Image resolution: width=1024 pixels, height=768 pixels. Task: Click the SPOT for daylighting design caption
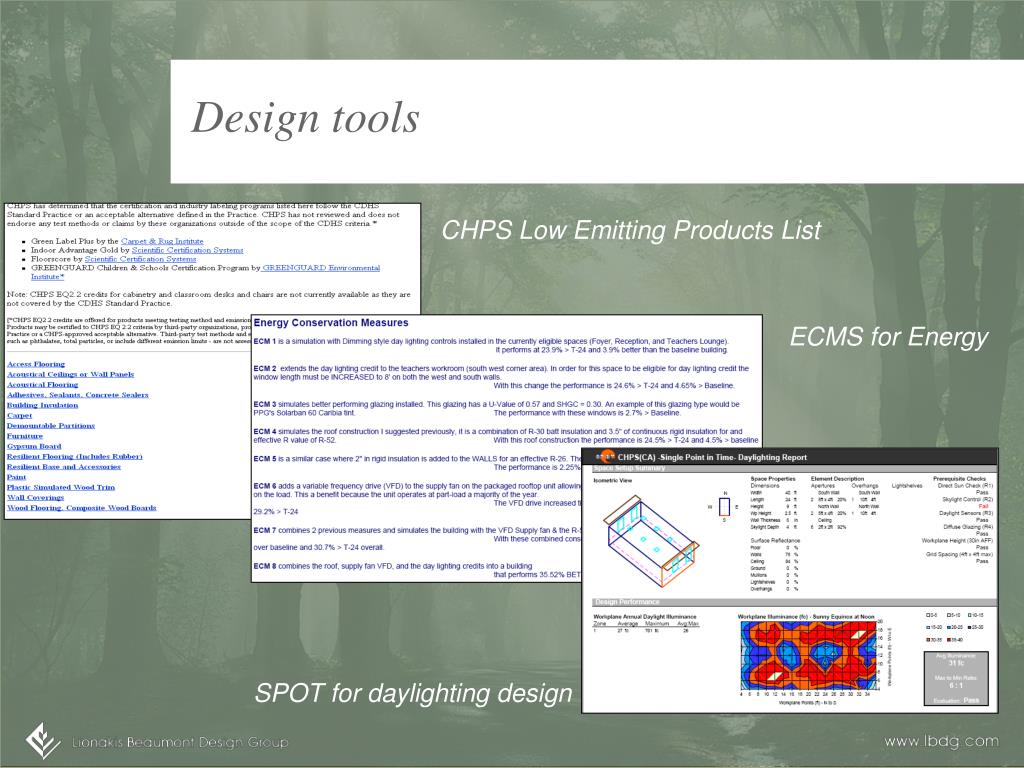coord(413,693)
